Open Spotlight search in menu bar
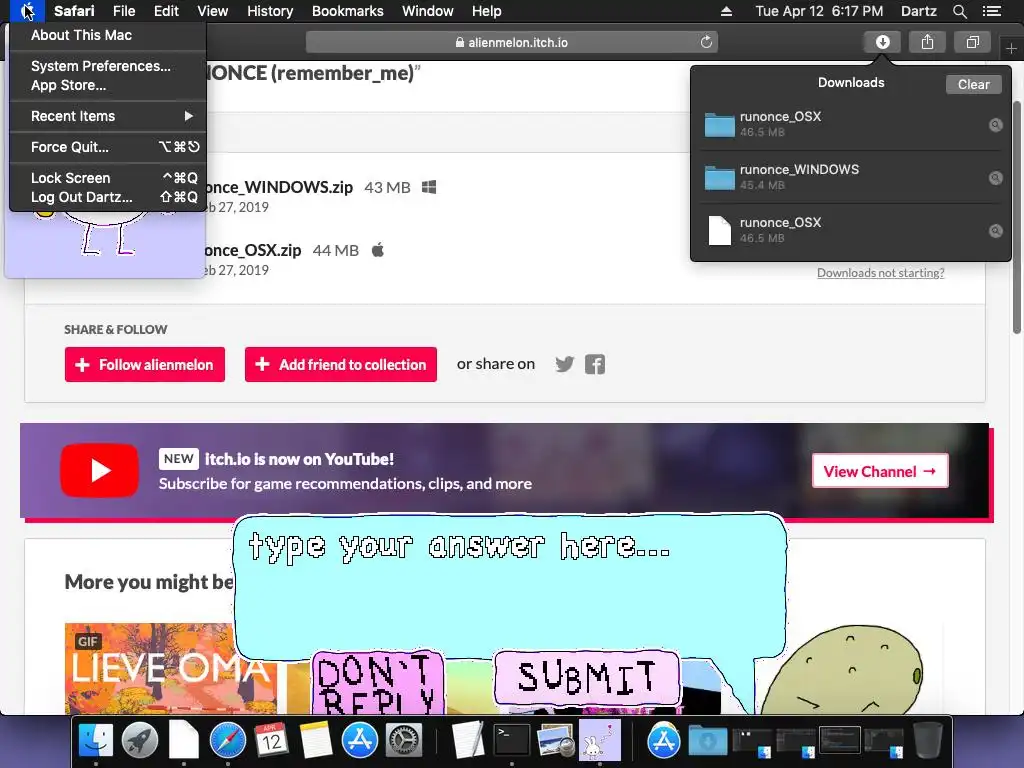Screen dimensions: 1024x768 959,11
